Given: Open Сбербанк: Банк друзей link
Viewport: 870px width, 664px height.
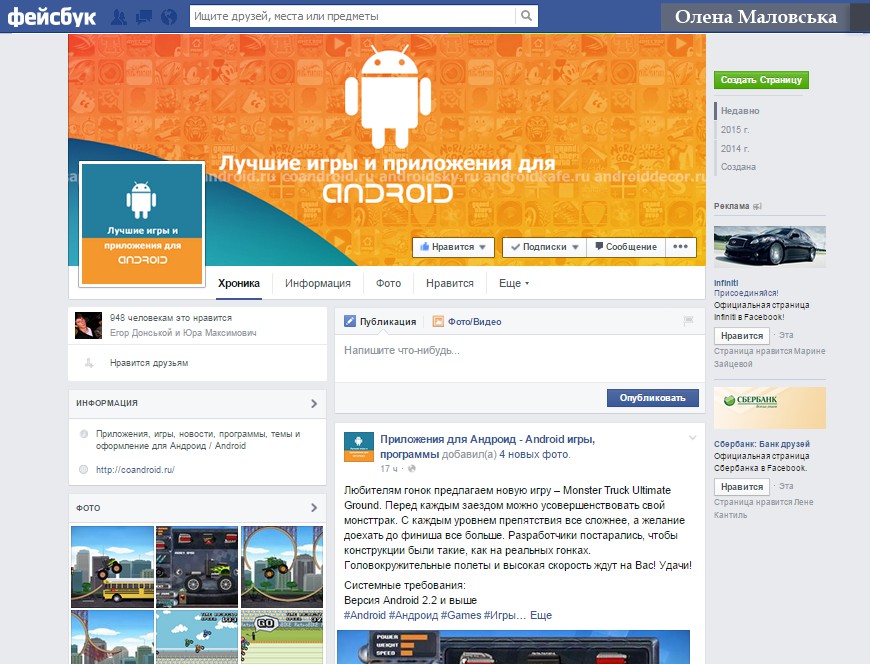Looking at the screenshot, I should [762, 444].
